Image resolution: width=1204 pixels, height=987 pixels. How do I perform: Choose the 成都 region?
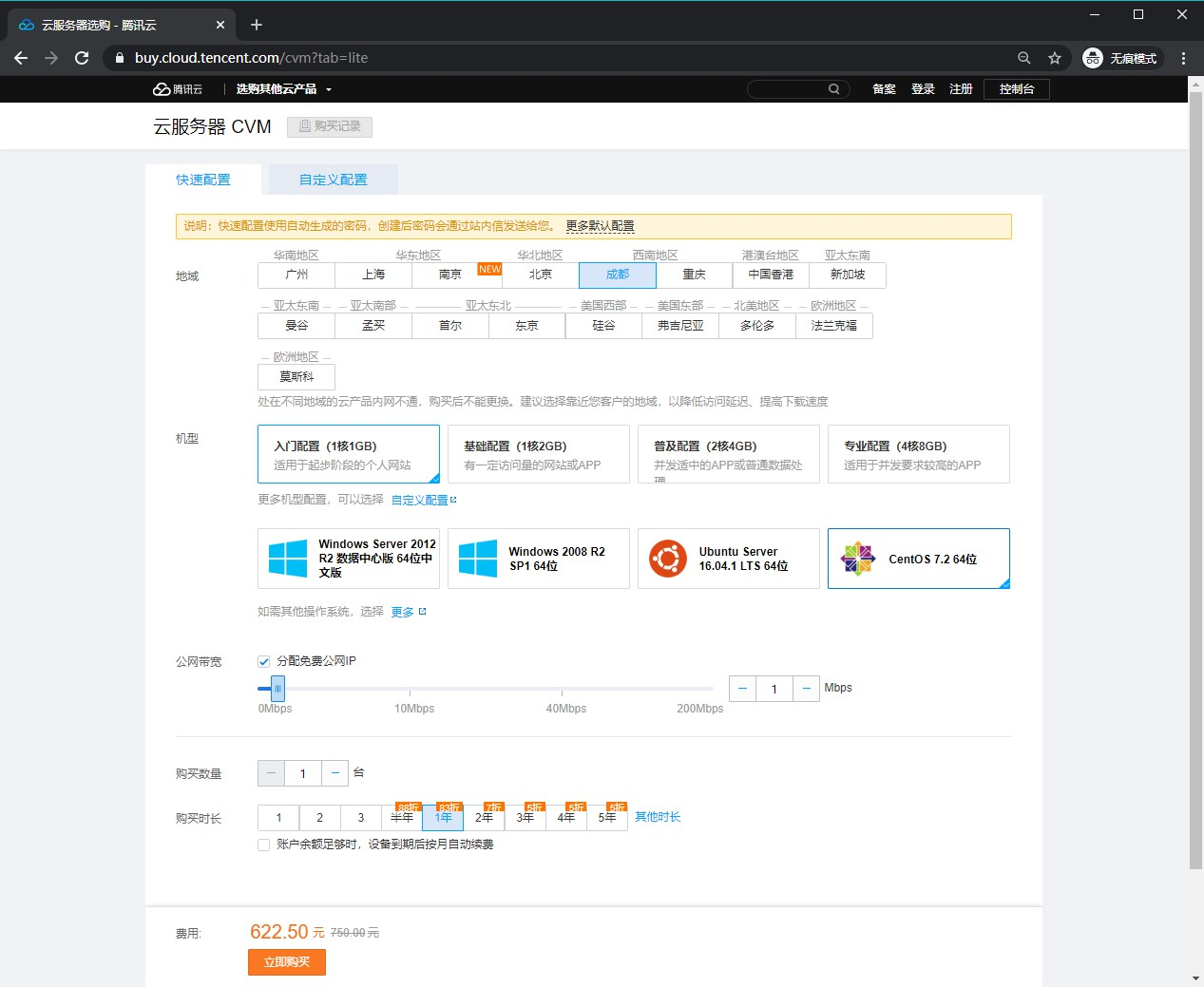pyautogui.click(x=618, y=275)
